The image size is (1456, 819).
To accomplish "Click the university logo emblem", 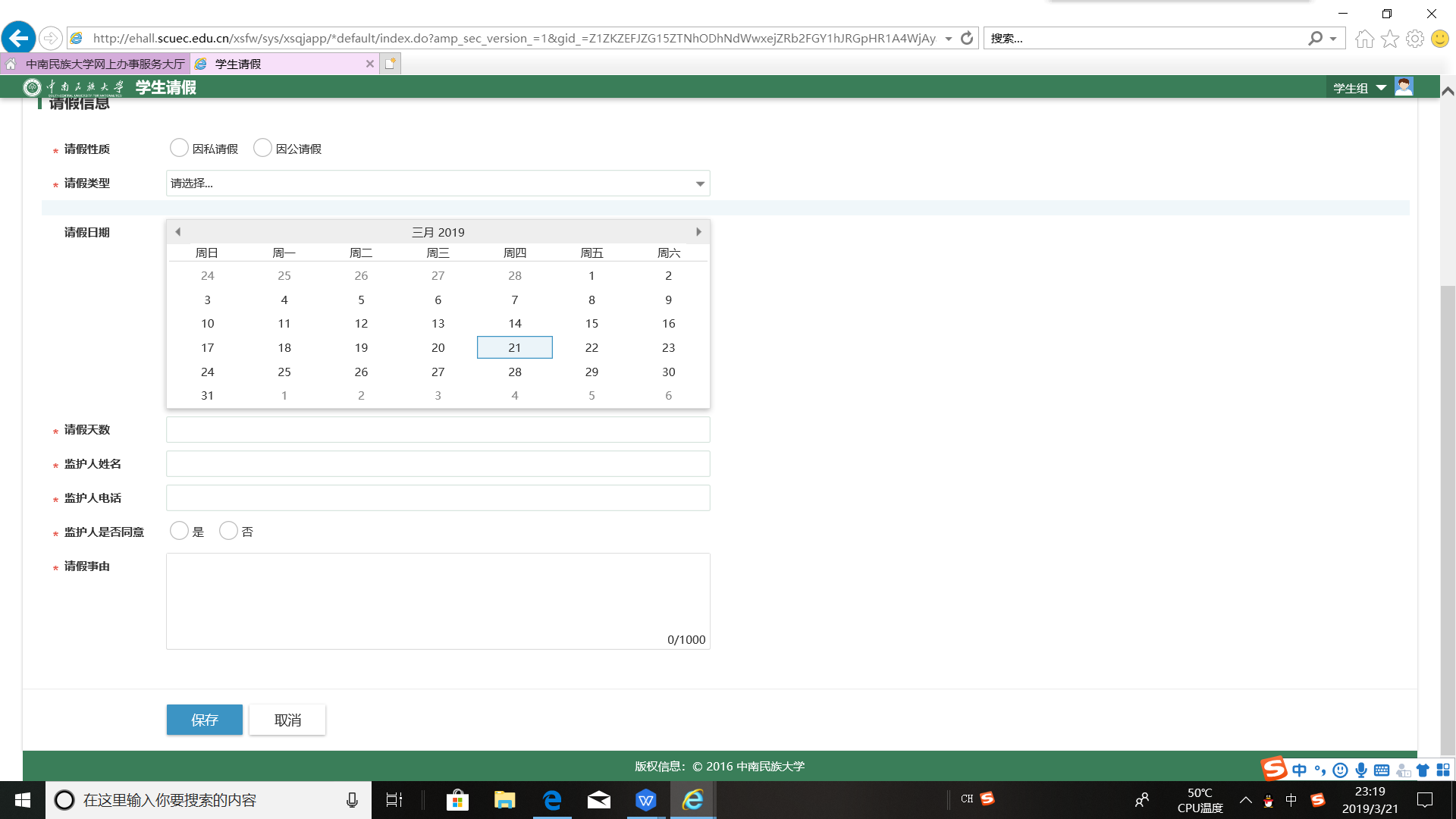I will coord(32,87).
